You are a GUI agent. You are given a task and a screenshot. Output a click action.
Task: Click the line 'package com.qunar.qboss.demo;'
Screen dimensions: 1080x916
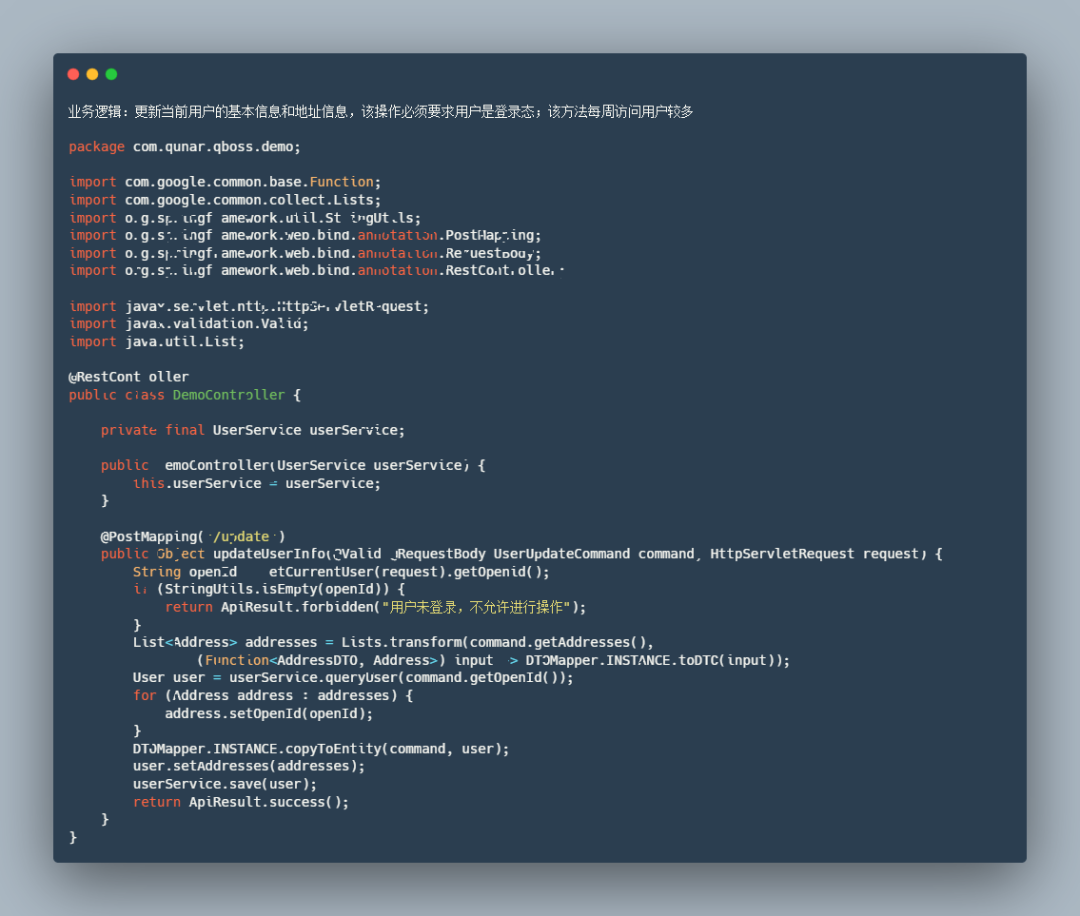185,147
